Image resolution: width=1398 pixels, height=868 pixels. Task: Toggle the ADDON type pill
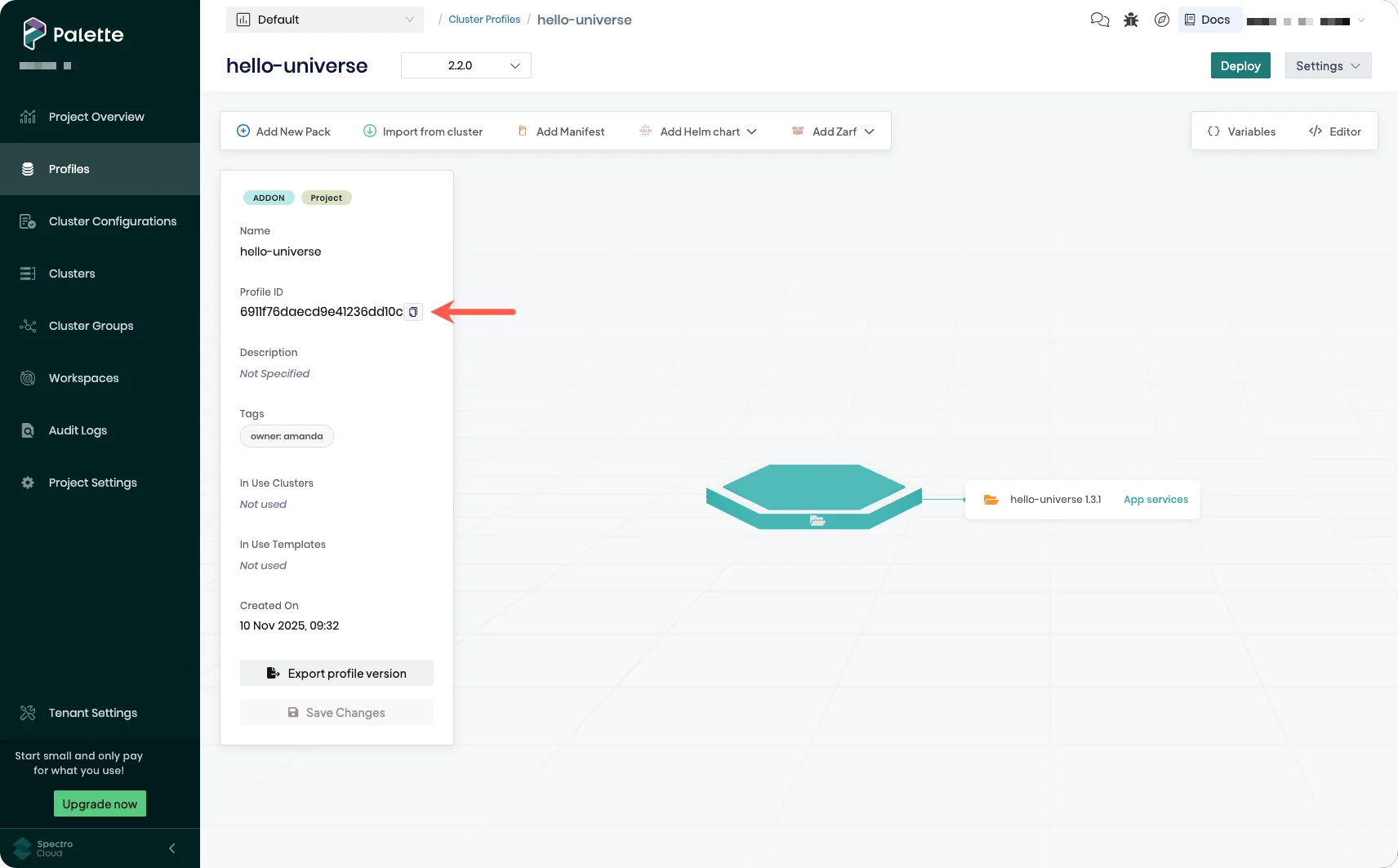click(x=269, y=198)
